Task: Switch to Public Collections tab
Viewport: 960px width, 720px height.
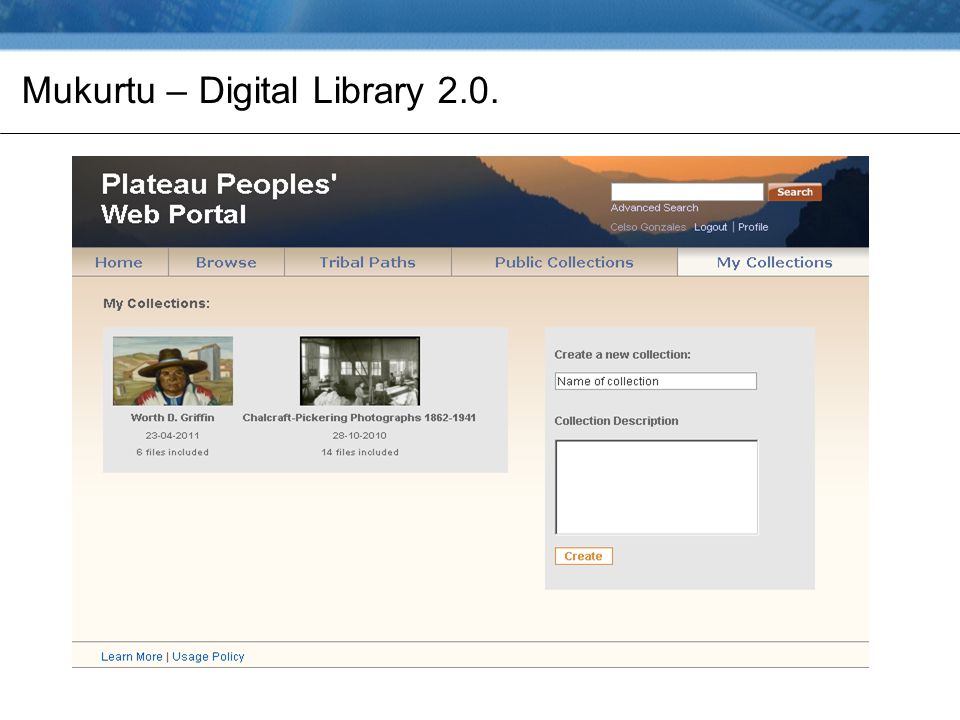Action: (564, 262)
